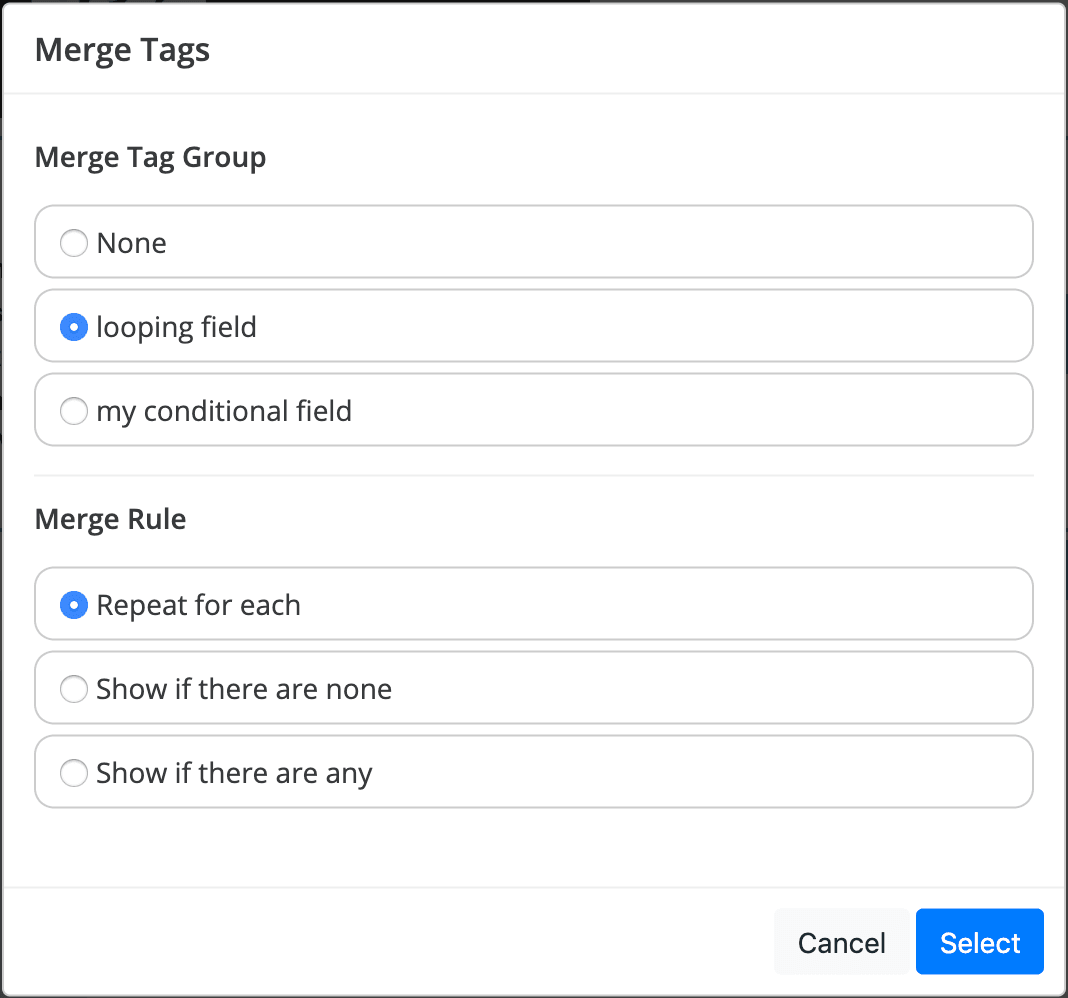
Task: Click the Cancel button
Action: [x=841, y=942]
